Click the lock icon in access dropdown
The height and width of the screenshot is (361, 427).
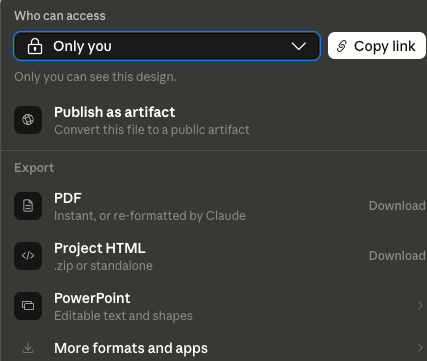35,46
